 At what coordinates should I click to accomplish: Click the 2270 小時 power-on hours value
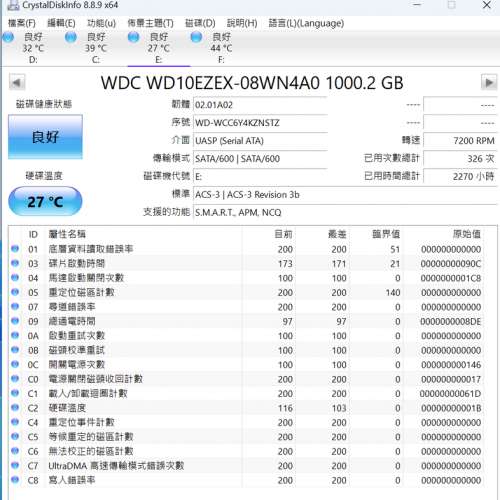(x=460, y=176)
